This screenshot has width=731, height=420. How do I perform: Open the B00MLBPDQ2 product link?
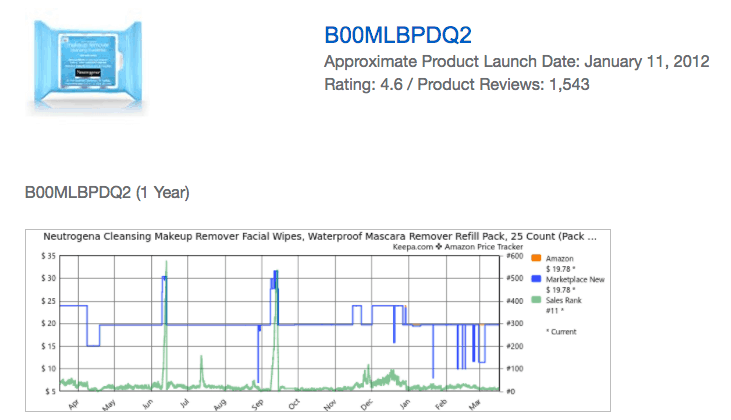point(398,35)
